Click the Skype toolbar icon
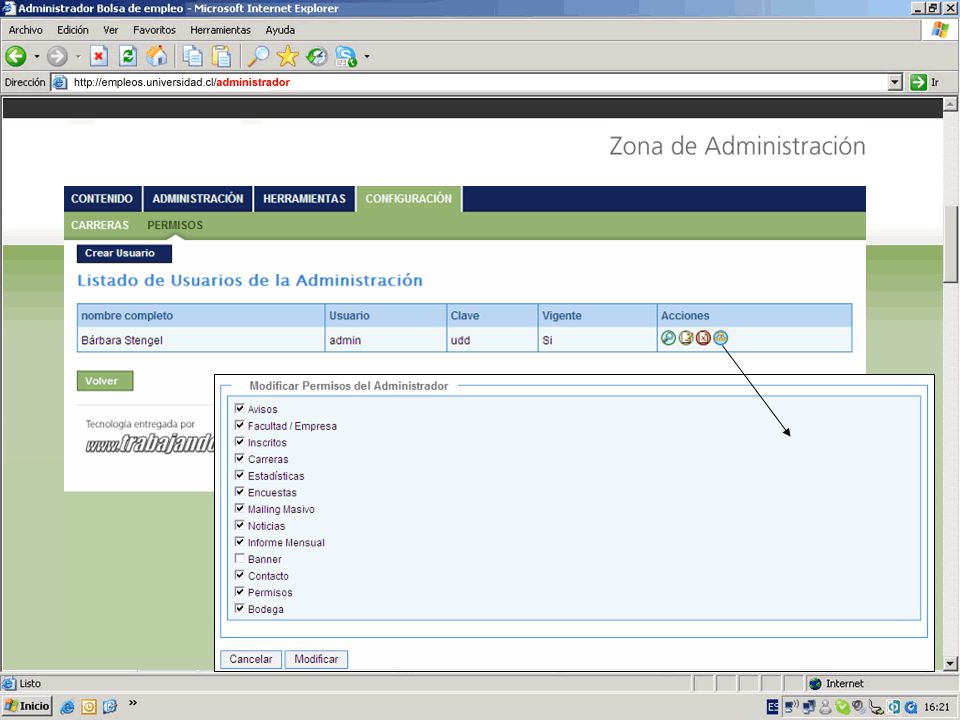The image size is (960, 720). coord(347,56)
